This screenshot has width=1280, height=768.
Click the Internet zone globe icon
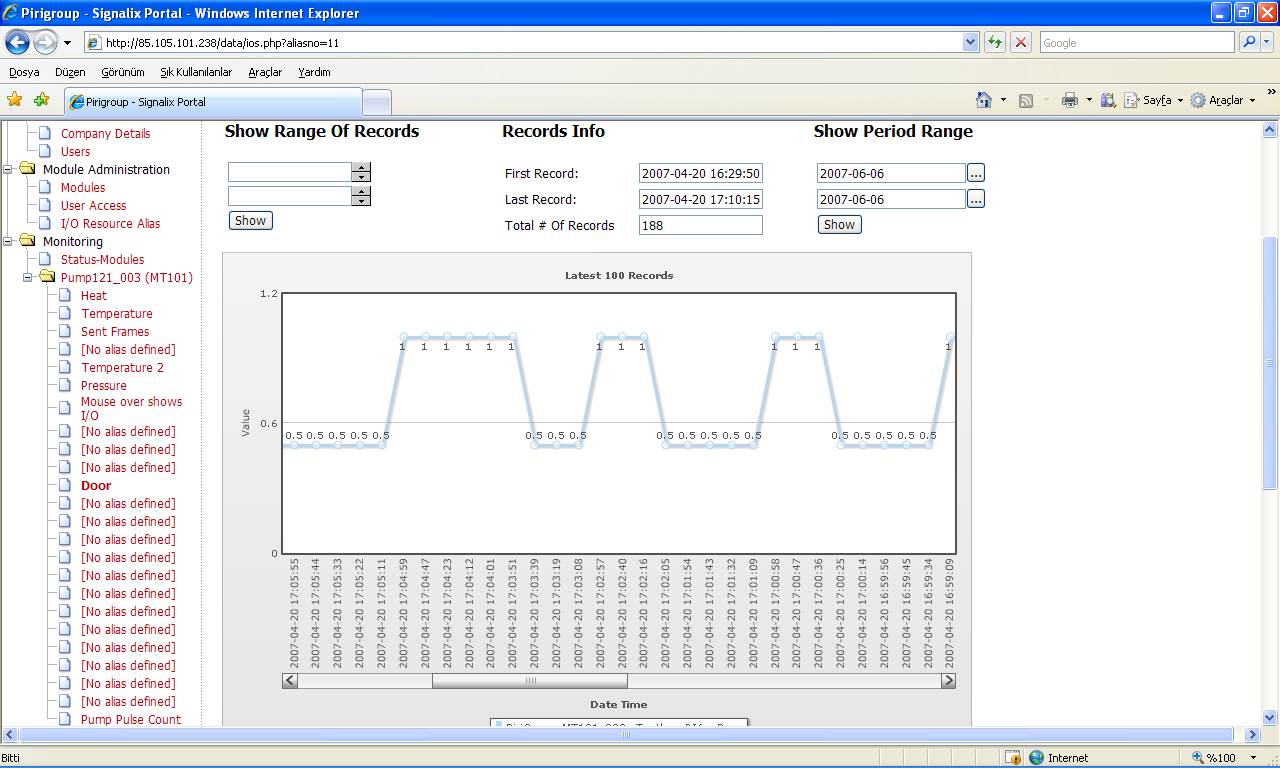(x=1036, y=758)
